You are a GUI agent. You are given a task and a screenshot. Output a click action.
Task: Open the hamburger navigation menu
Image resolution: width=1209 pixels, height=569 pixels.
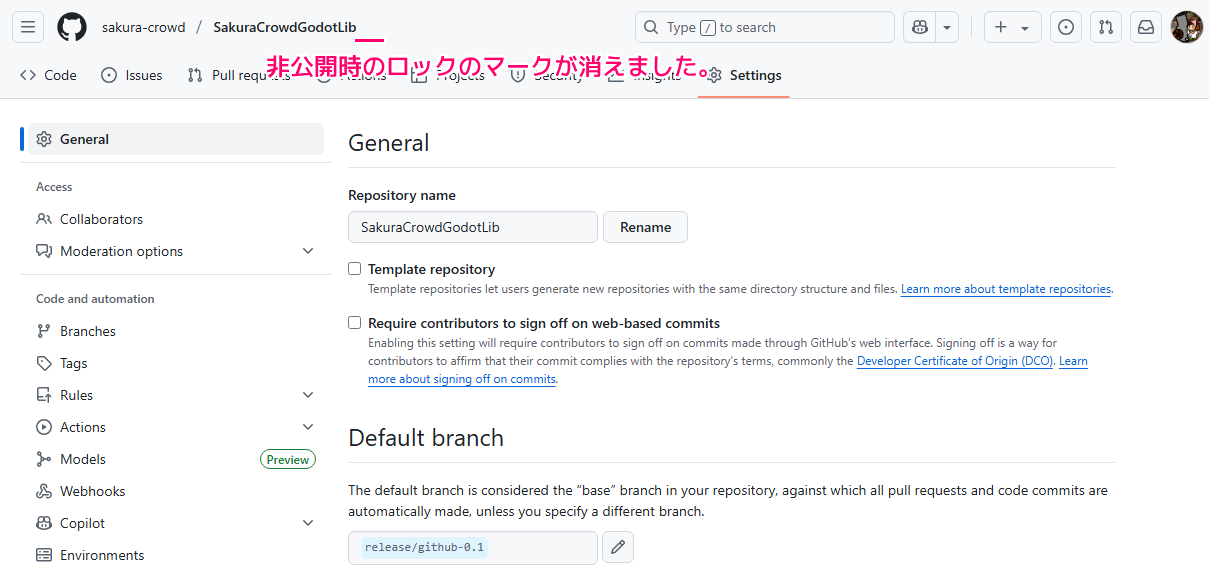tap(28, 27)
